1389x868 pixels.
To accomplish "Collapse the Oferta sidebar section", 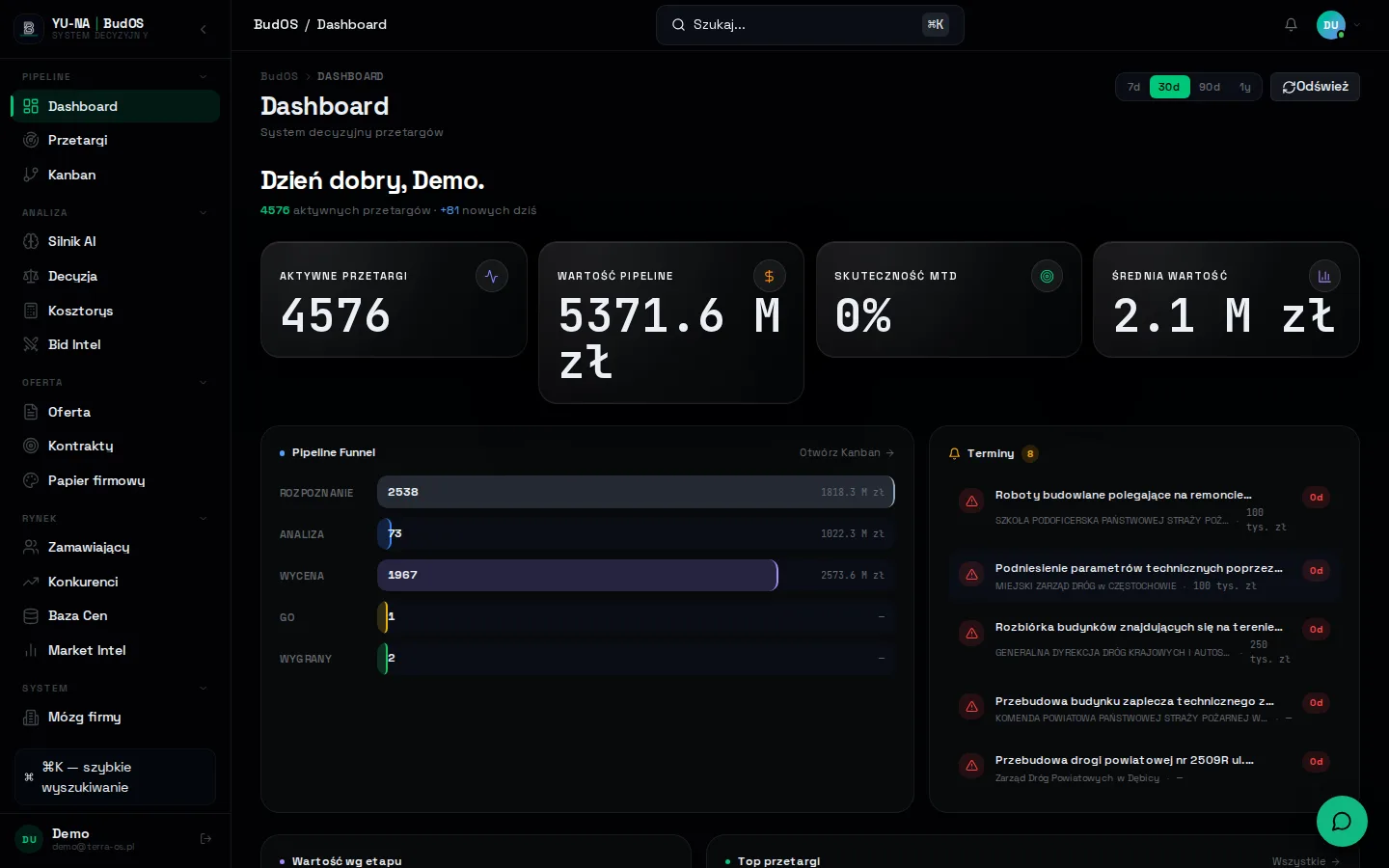I will point(203,383).
